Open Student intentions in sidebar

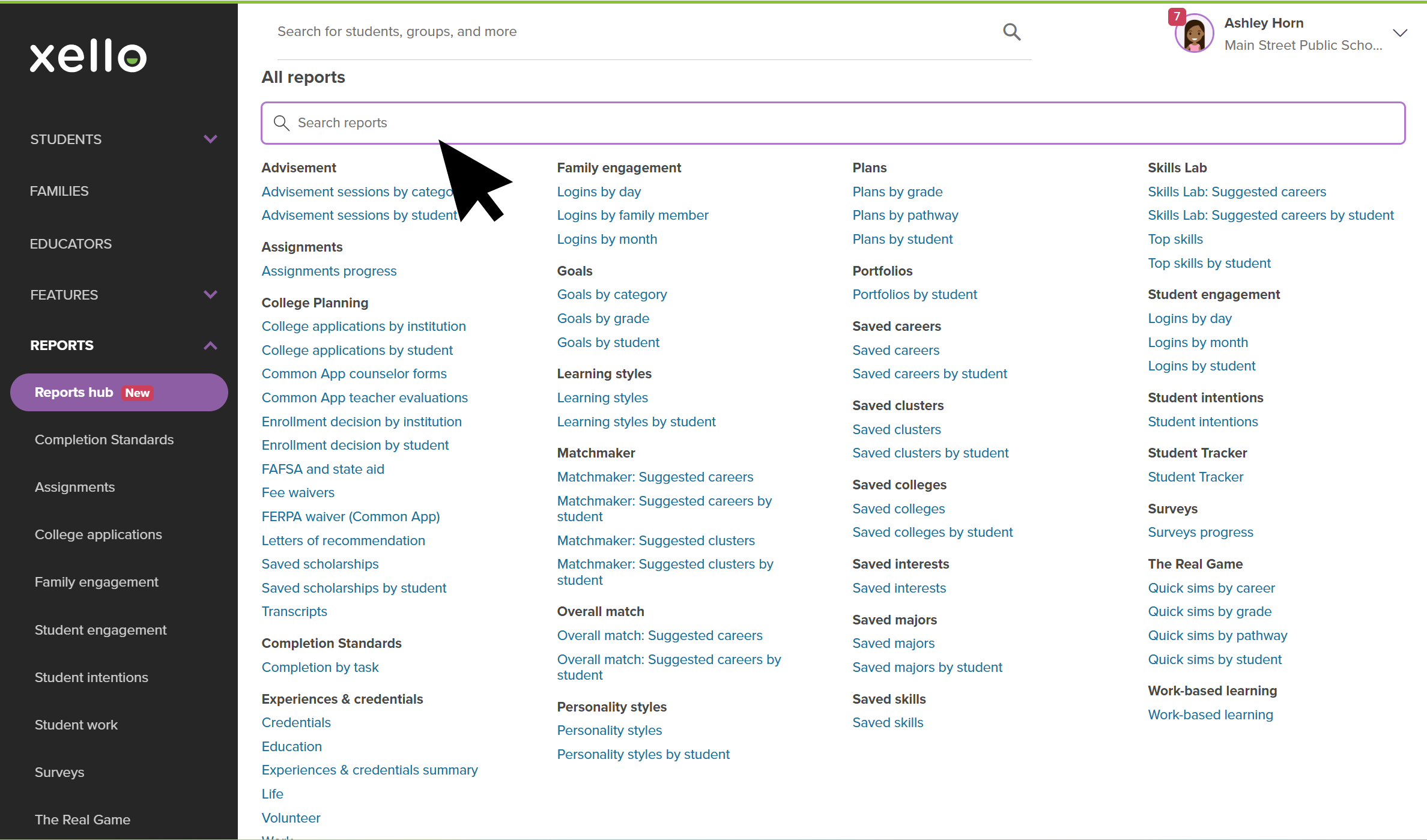click(x=91, y=677)
